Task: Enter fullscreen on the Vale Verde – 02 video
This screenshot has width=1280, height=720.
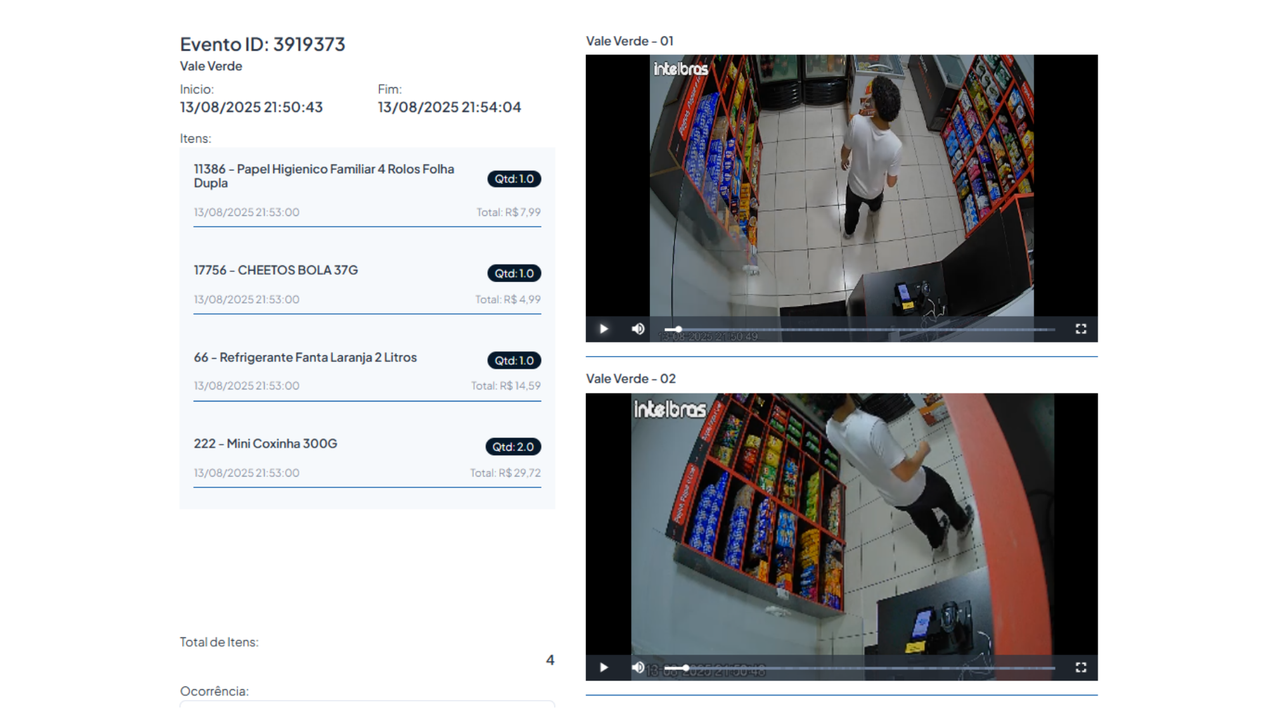Action: coord(1080,667)
